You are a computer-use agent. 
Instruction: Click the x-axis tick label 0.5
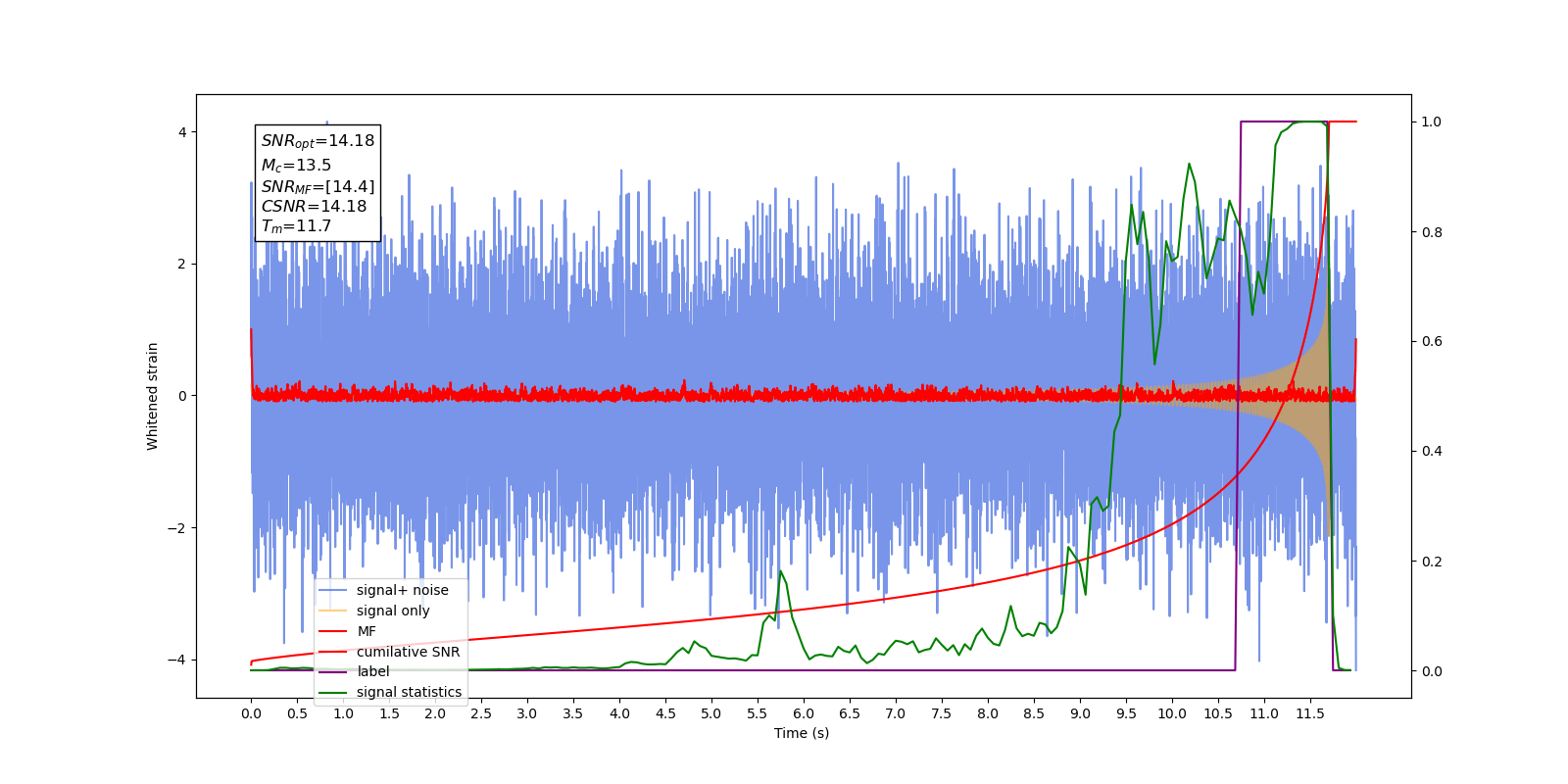coord(297,713)
